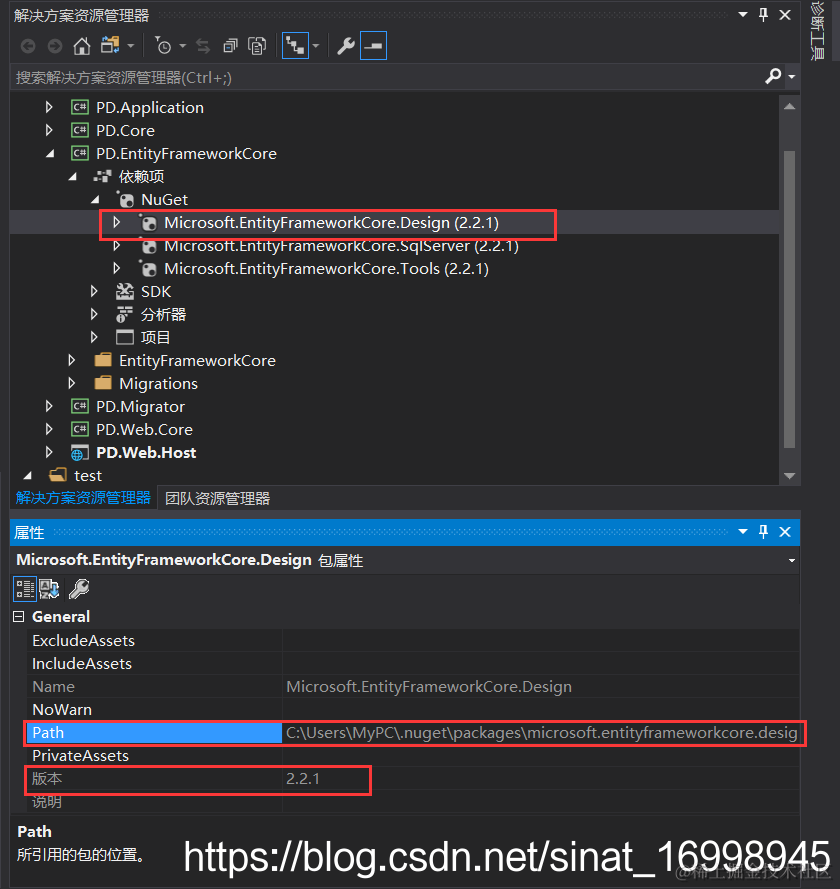Select the PD.Core project
This screenshot has height=889, width=840.
pos(125,131)
